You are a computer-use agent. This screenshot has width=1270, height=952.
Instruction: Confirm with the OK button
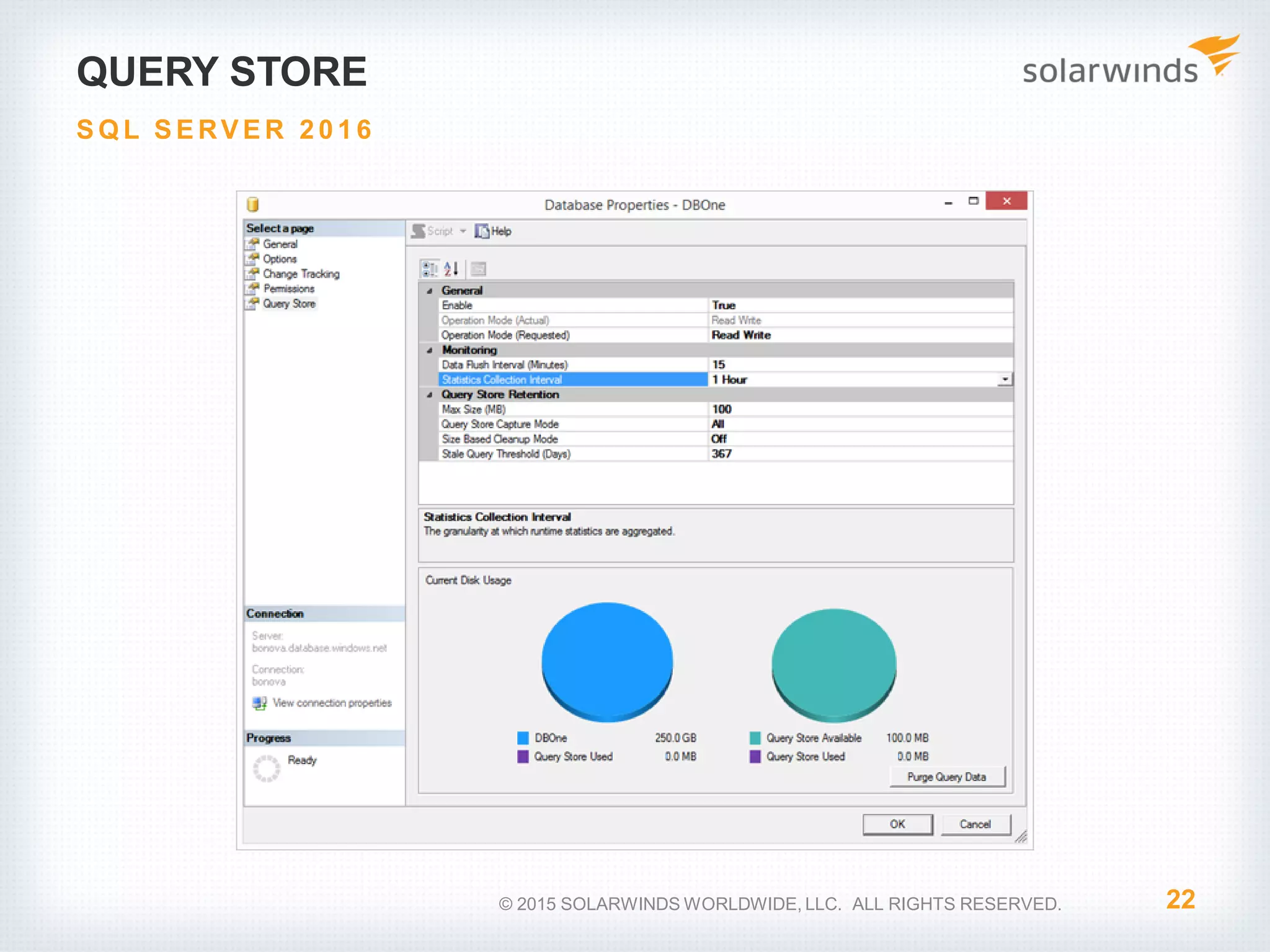coord(897,824)
